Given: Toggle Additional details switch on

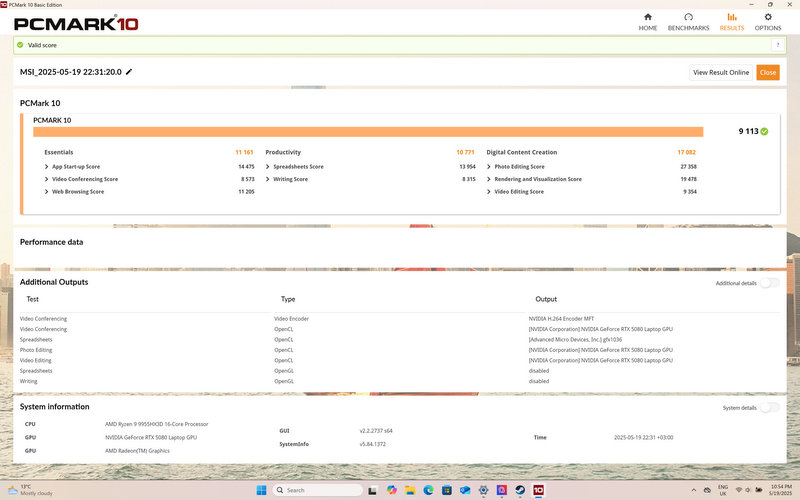Looking at the screenshot, I should [769, 283].
